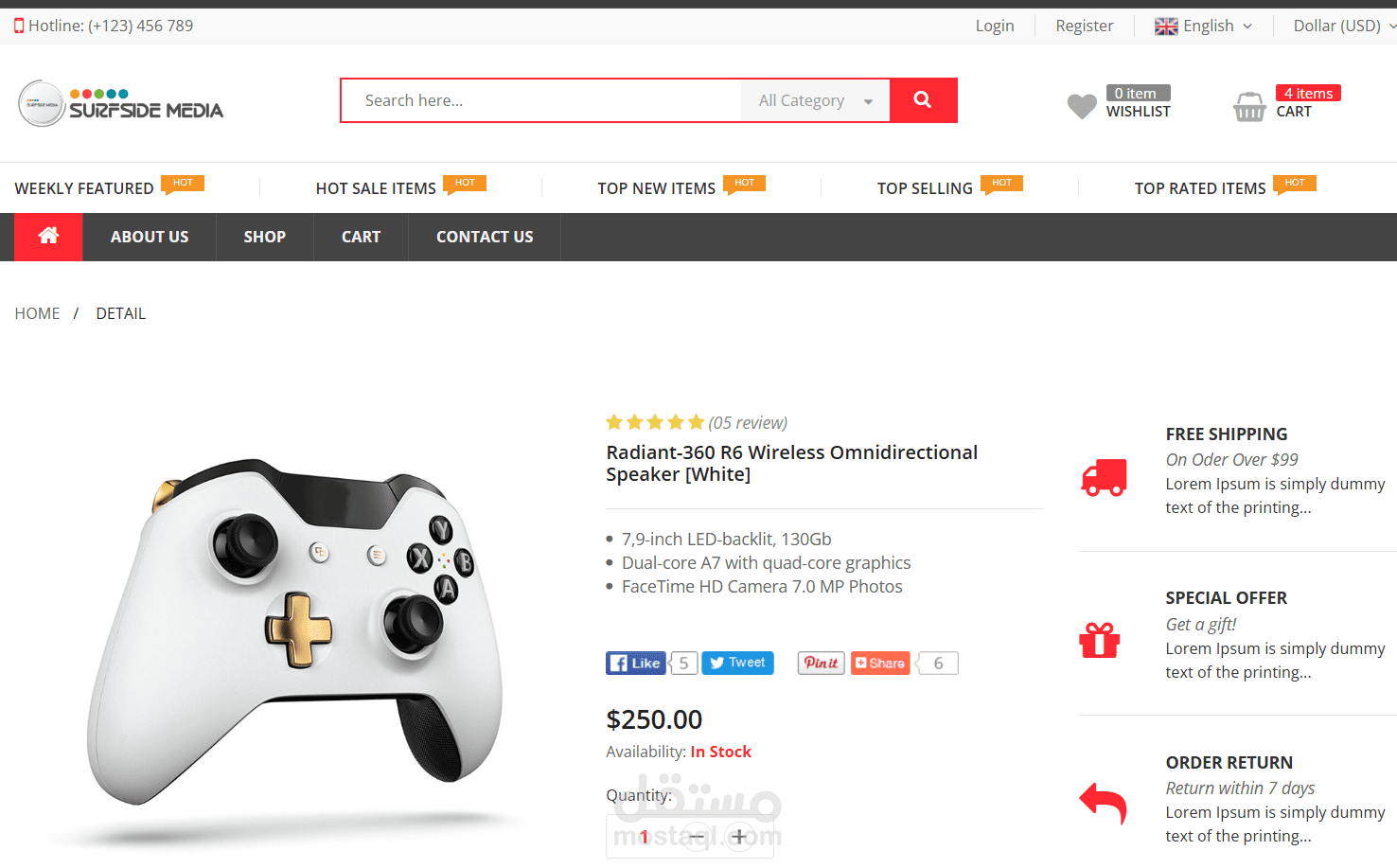Open the English language dropdown
The height and width of the screenshot is (868, 1397).
pyautogui.click(x=1204, y=26)
